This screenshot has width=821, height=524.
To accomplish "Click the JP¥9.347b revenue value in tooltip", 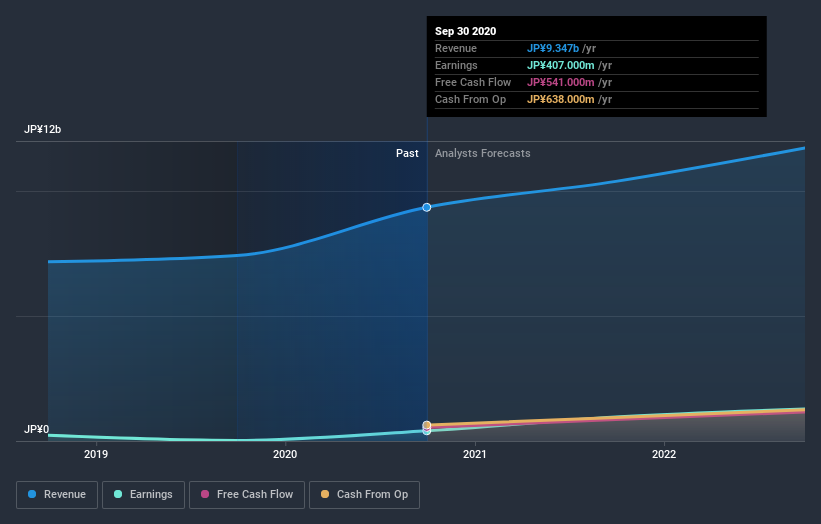I will (x=552, y=48).
